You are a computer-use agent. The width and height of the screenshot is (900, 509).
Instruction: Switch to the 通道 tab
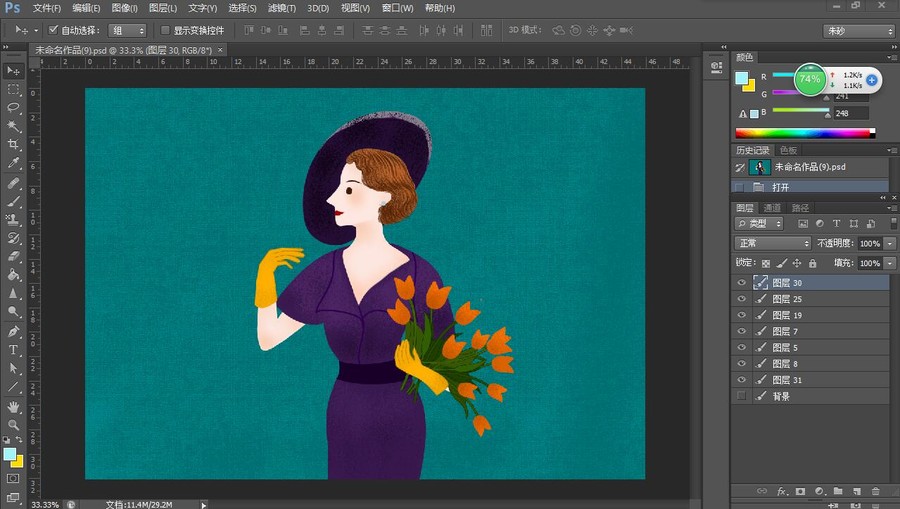(772, 208)
